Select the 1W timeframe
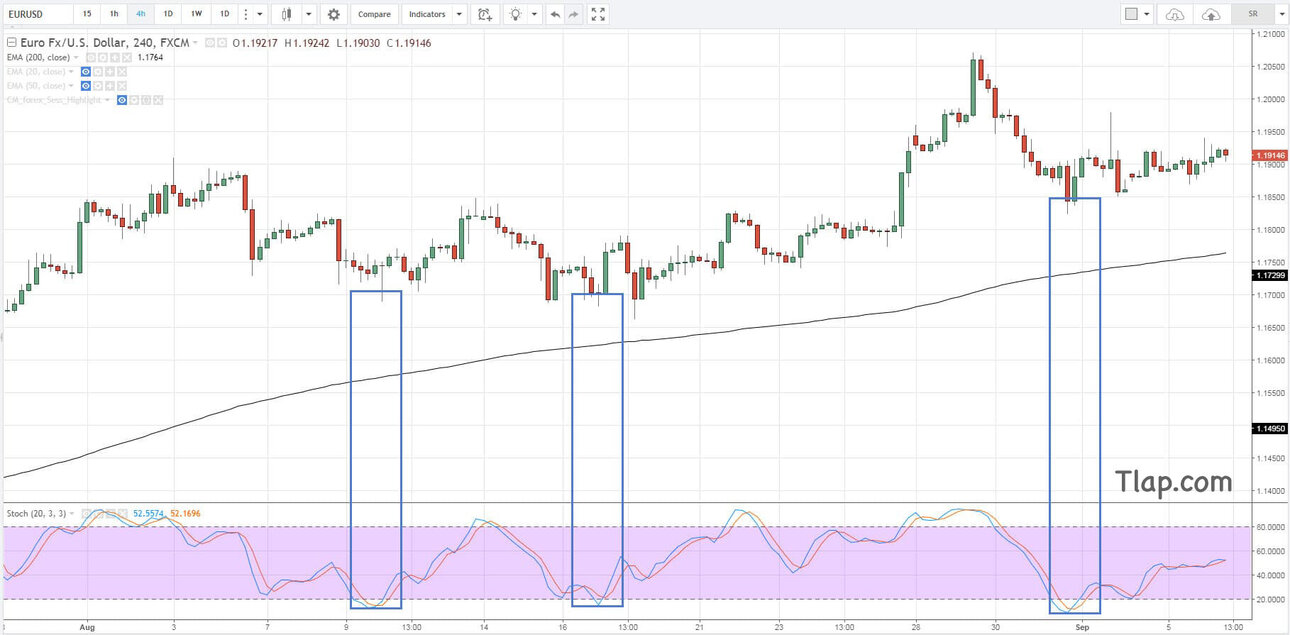1290x635 pixels. [196, 14]
